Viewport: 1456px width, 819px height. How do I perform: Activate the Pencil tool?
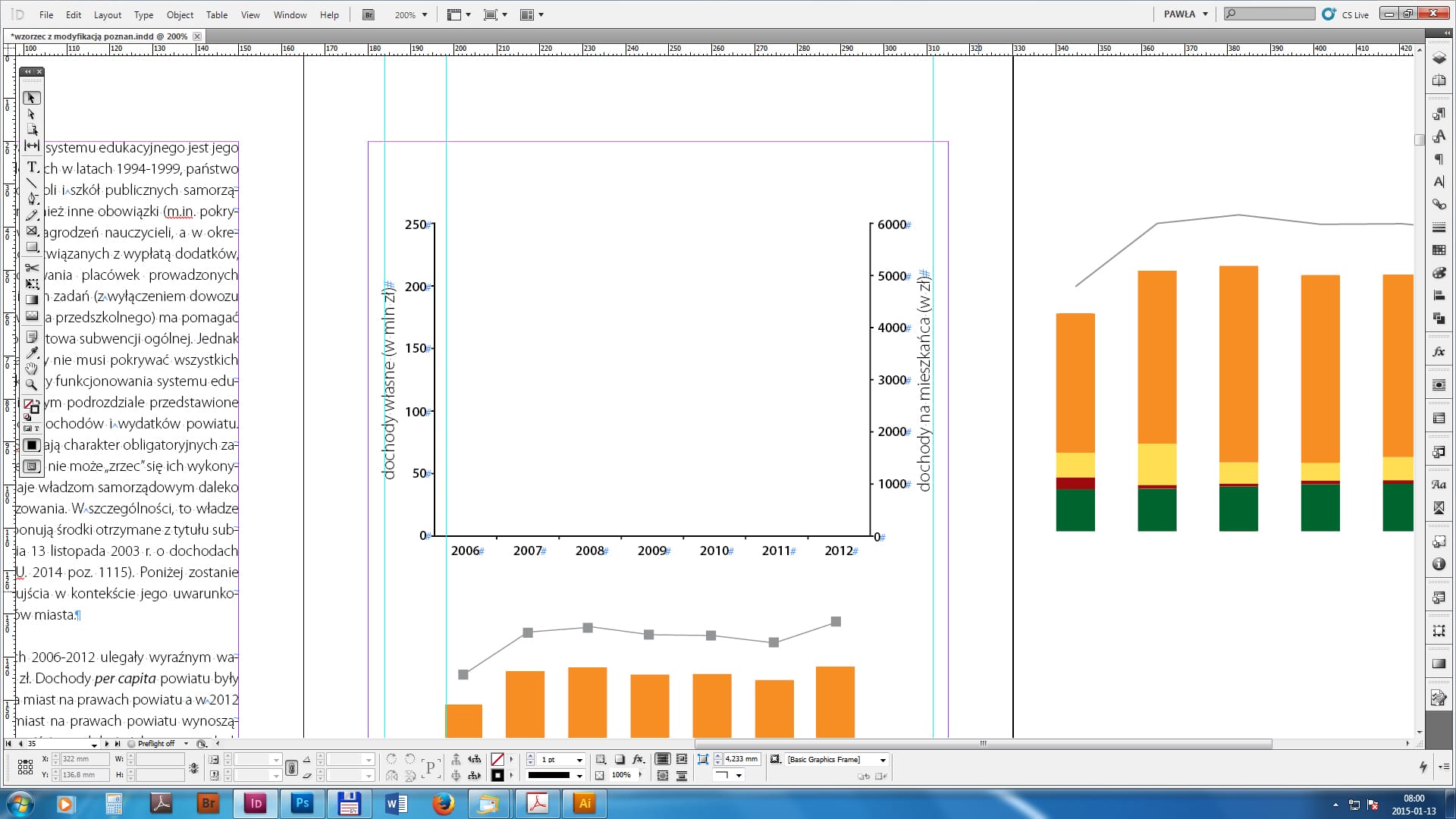coord(32,215)
